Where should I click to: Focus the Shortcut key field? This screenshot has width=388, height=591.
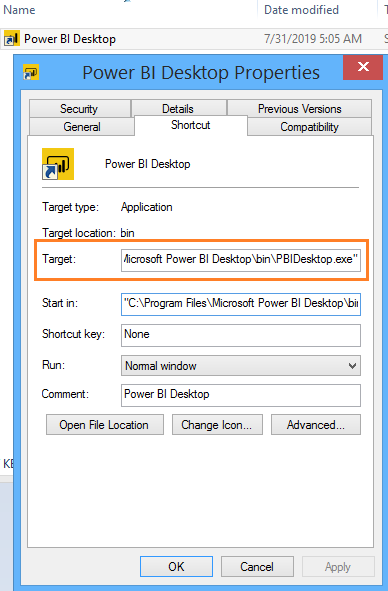[241, 335]
